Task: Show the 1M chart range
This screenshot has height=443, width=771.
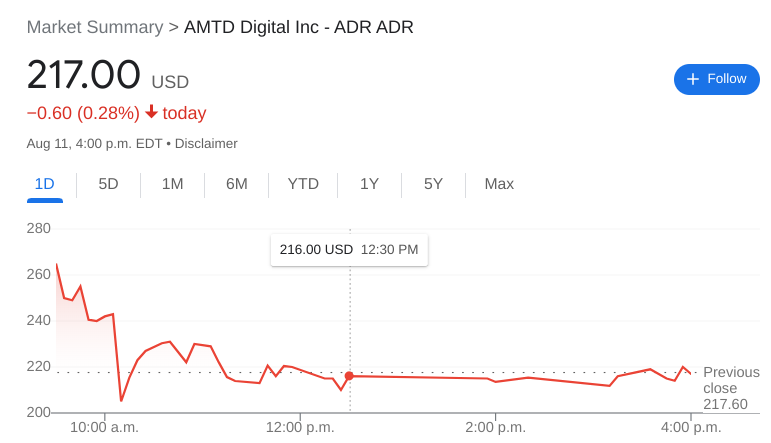Action: pos(172,184)
